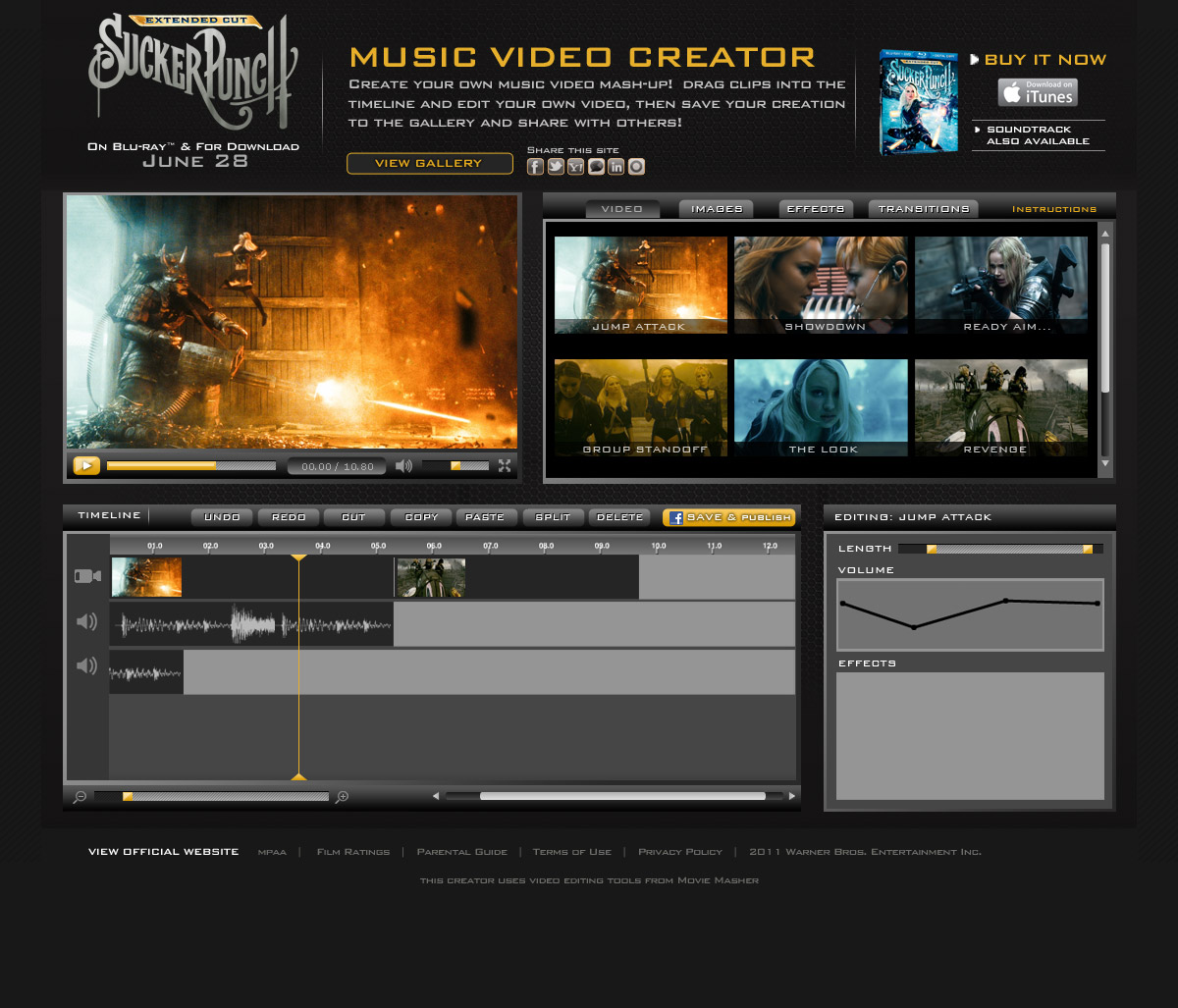Select the Revenge clip thumbnail
The height and width of the screenshot is (1008, 1178).
pos(1001,407)
